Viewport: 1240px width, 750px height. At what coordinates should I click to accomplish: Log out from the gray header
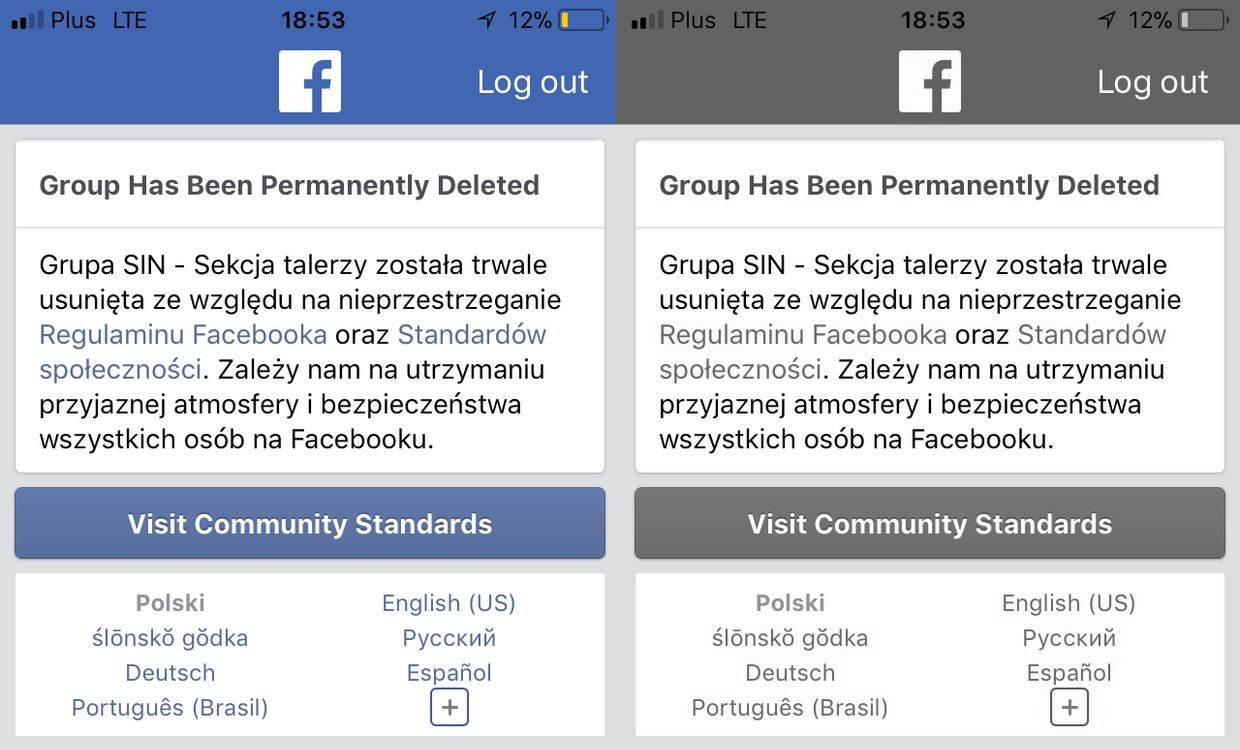coord(1153,82)
